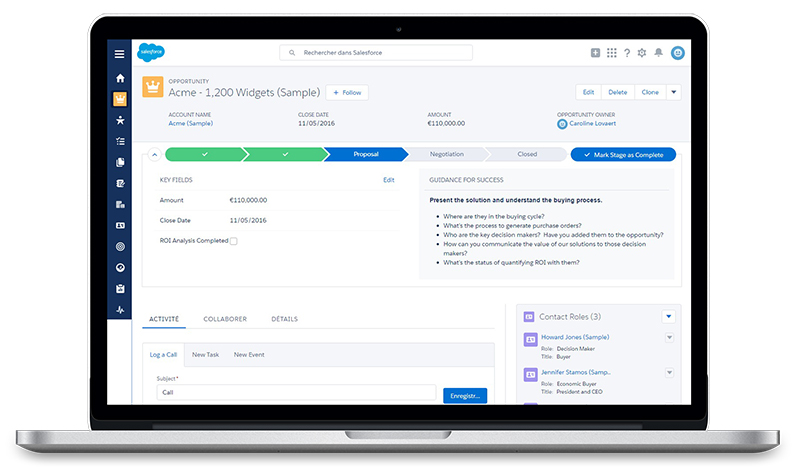Image resolution: width=800 pixels, height=472 pixels.
Task: Open Howard Jones row action menu
Action: click(x=669, y=338)
